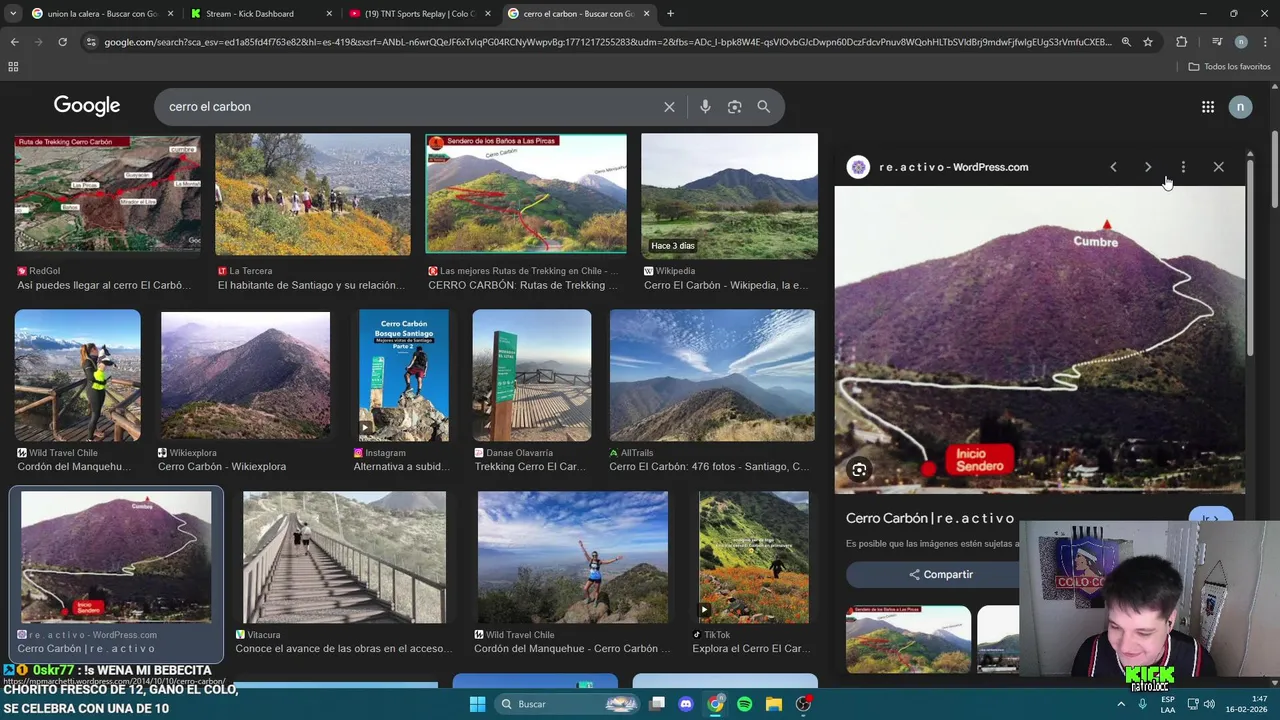This screenshot has height=720, width=1280.
Task: Show hidden system tray icons
Action: pos(1123,704)
